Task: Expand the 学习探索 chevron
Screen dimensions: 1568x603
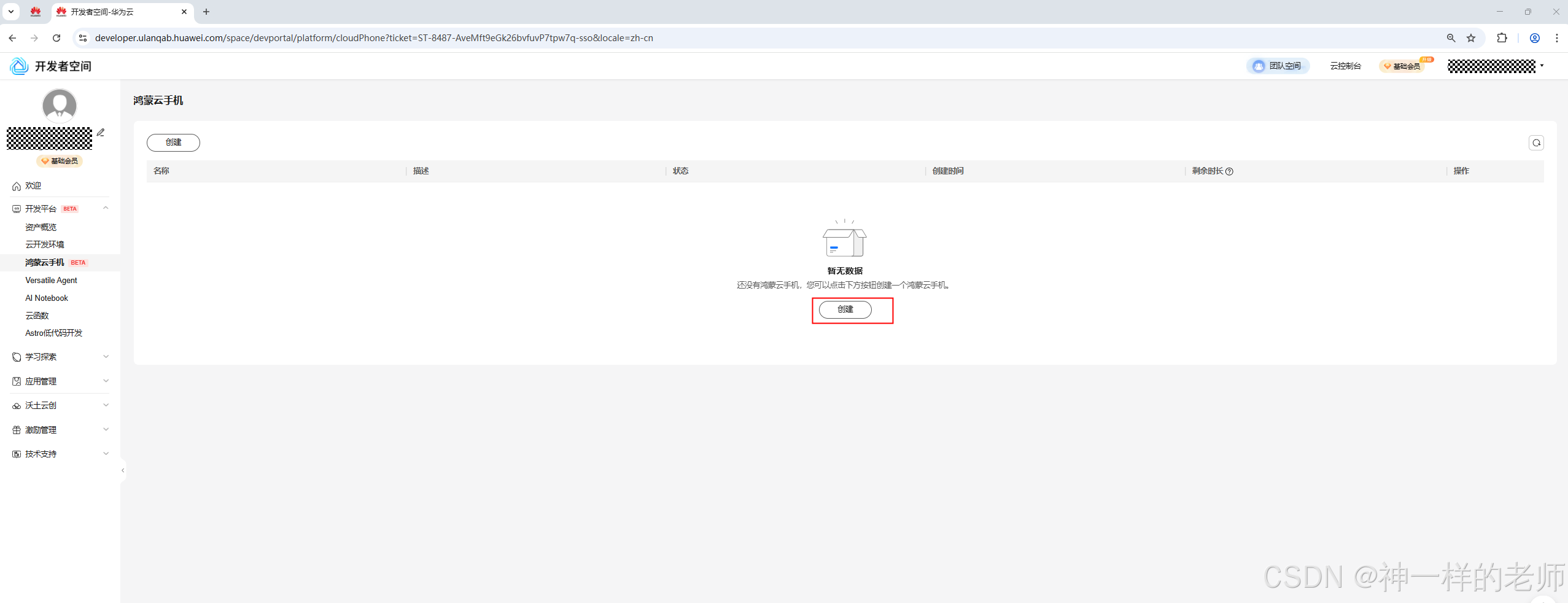Action: point(106,357)
